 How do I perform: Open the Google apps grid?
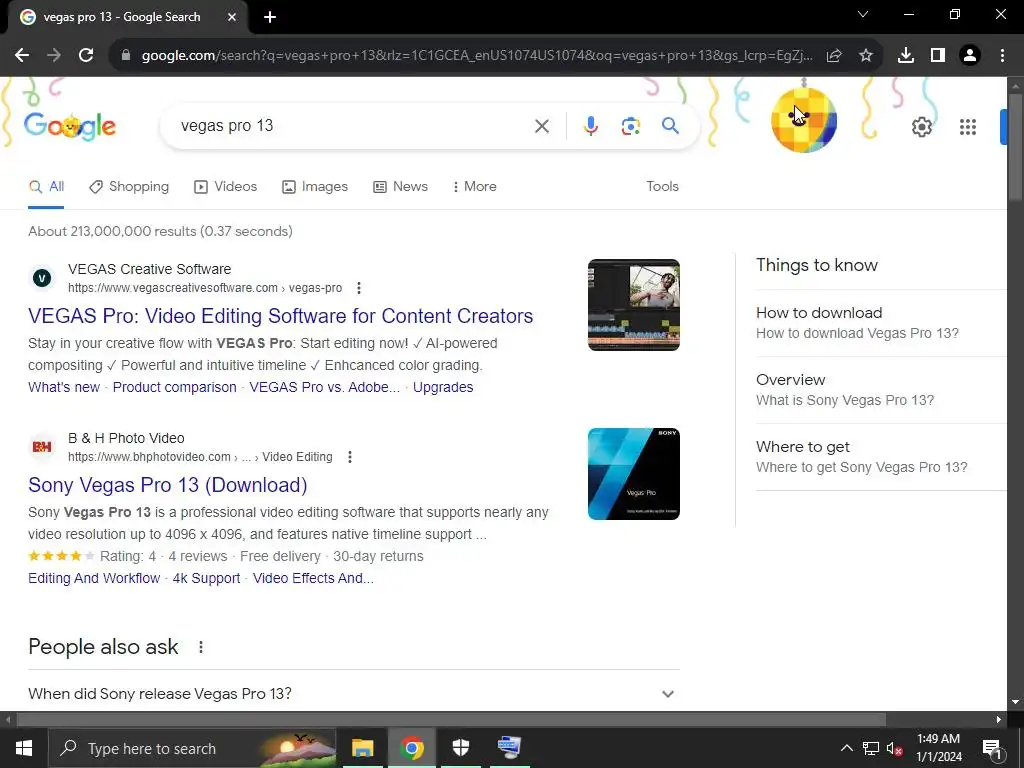click(x=968, y=127)
